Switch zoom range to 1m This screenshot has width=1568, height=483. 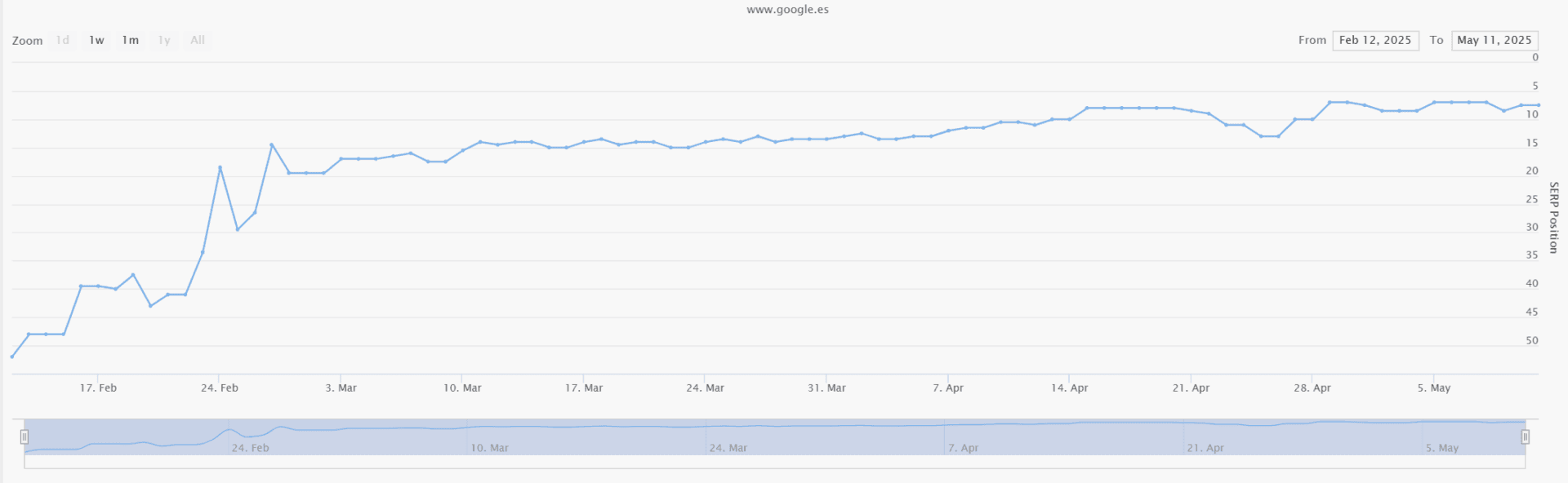pyautogui.click(x=131, y=40)
